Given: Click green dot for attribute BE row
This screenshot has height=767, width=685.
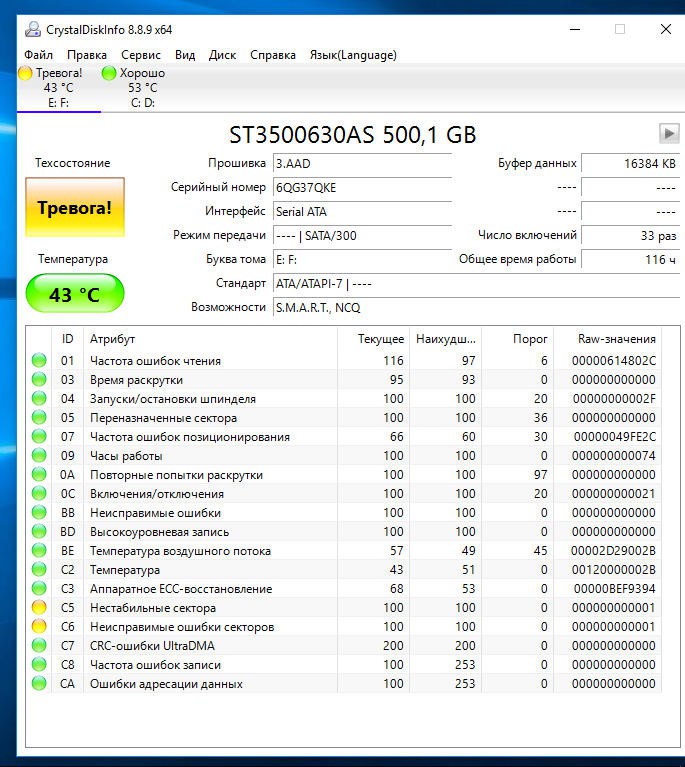Looking at the screenshot, I should [x=39, y=550].
